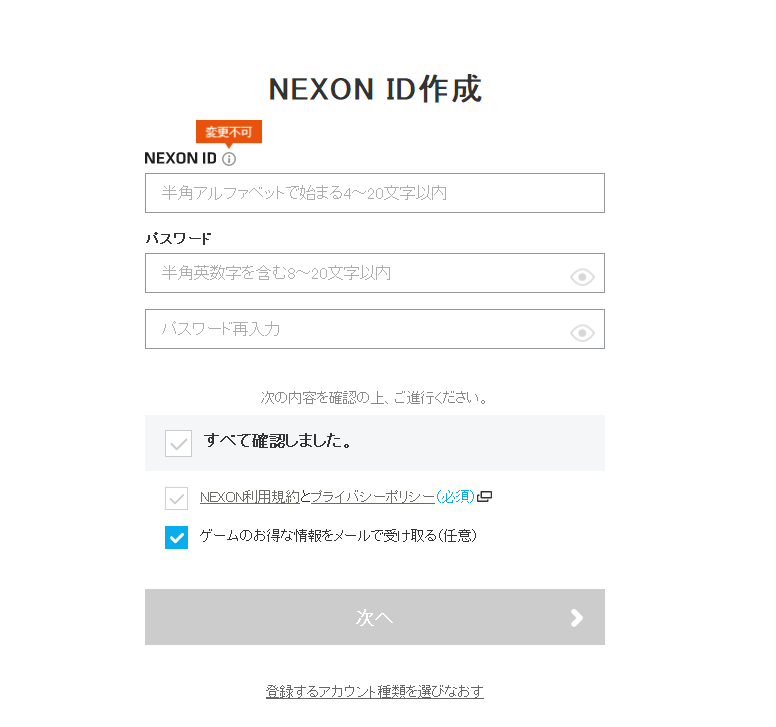Click the すべて確認しました。 label text
Screen dimensions: 776x727
pyautogui.click(x=277, y=440)
